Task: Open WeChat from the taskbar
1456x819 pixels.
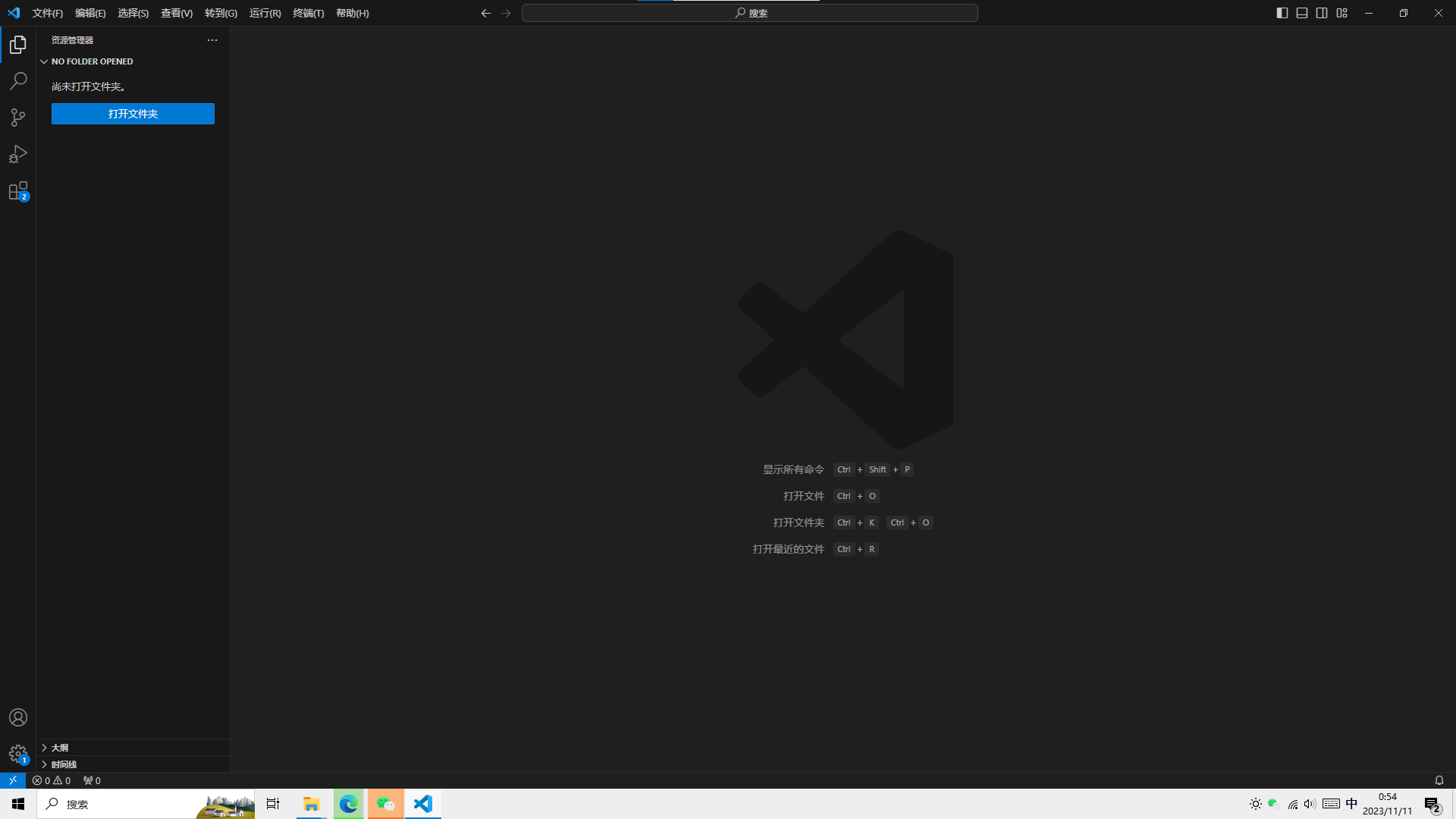Action: [386, 804]
